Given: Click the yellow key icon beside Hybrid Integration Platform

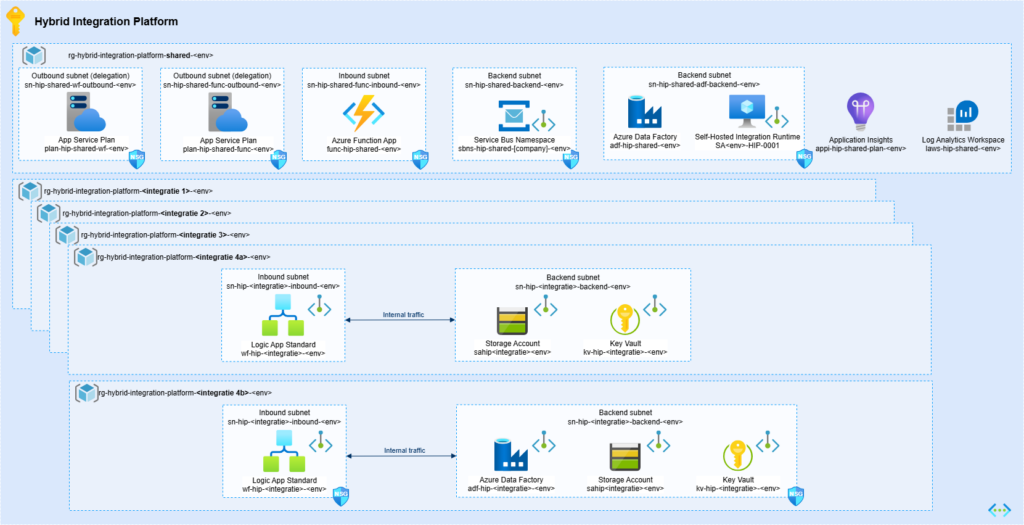Looking at the screenshot, I should point(15,20).
